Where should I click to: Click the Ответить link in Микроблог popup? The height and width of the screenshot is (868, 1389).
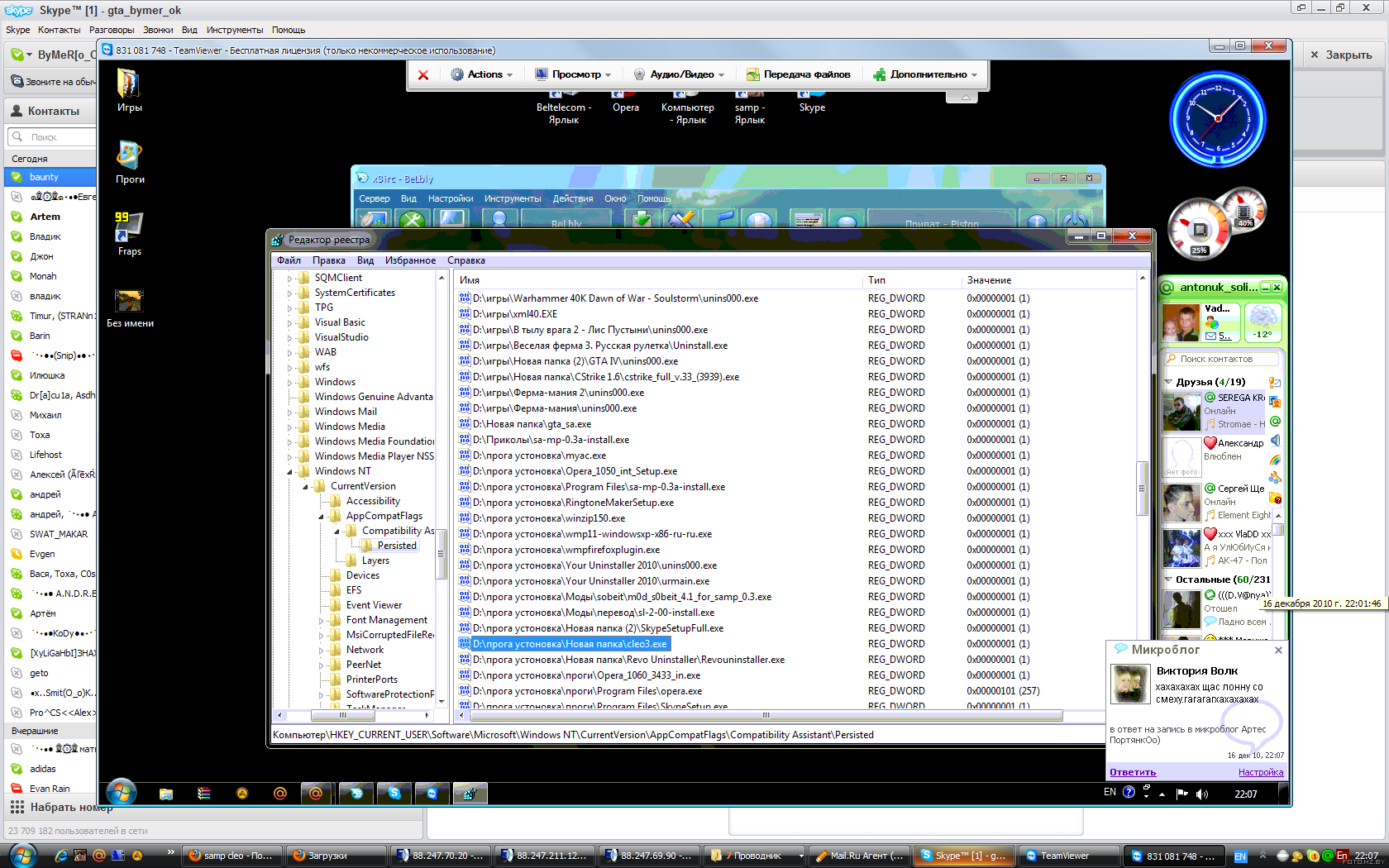click(1132, 772)
